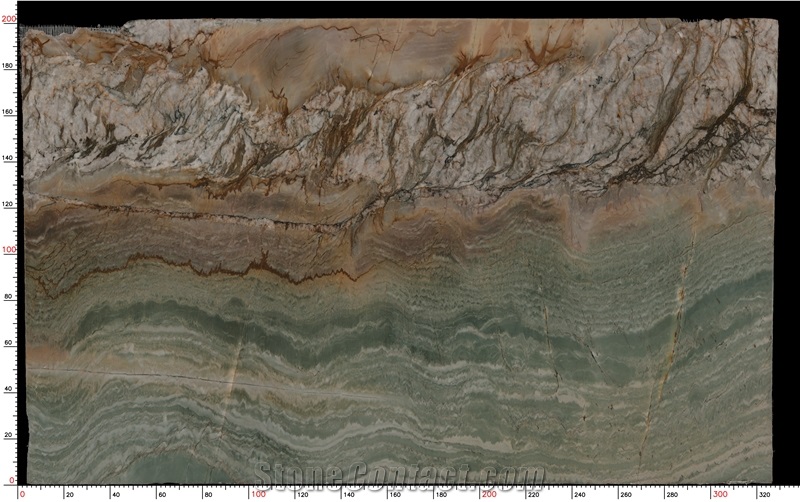Click the 80 label on the vertical ruler

coord(9,296)
